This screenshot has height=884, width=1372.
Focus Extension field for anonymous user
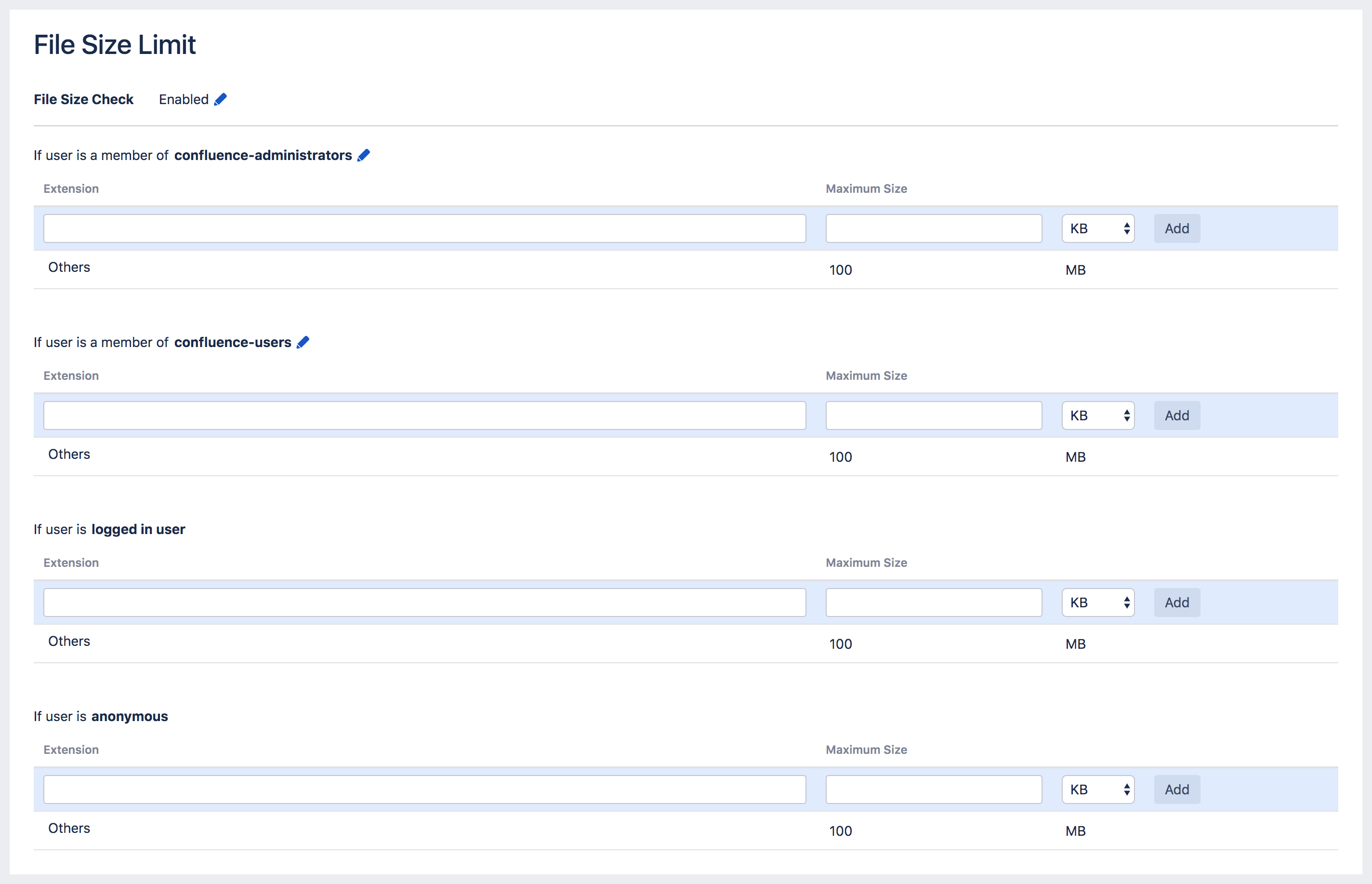click(424, 790)
